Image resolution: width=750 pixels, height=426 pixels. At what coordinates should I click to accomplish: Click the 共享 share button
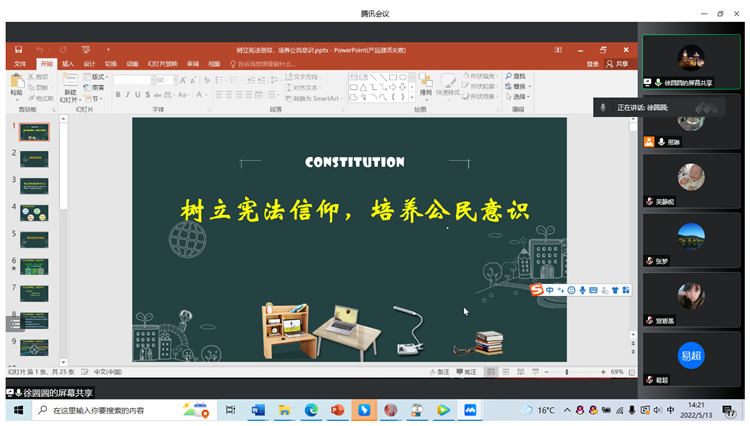(618, 64)
